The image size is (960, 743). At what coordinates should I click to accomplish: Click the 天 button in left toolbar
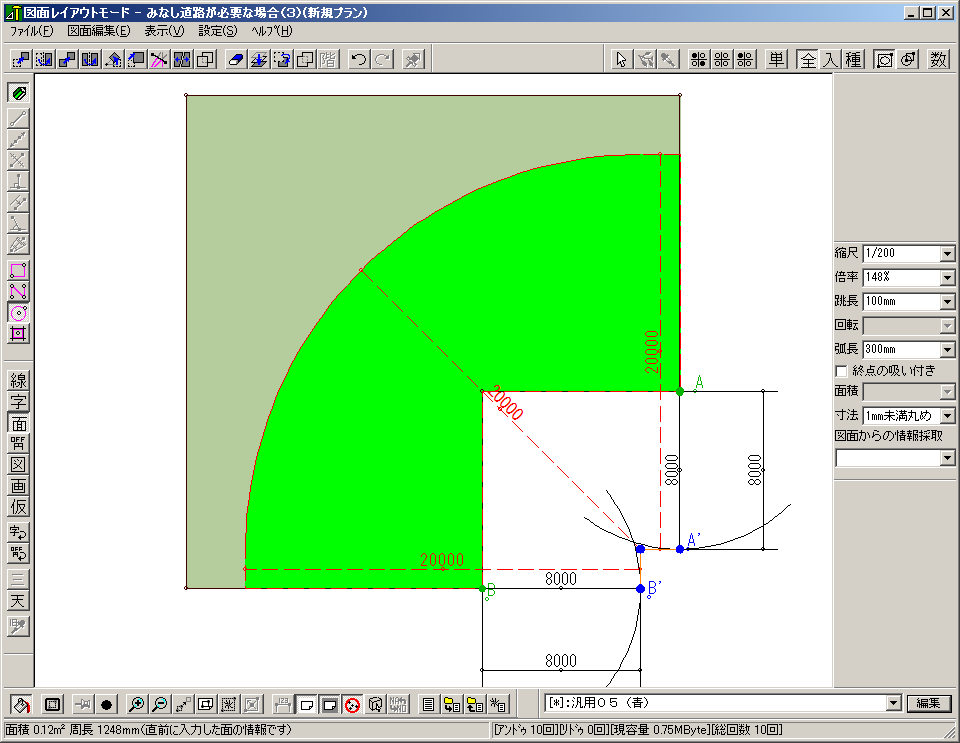coord(18,601)
